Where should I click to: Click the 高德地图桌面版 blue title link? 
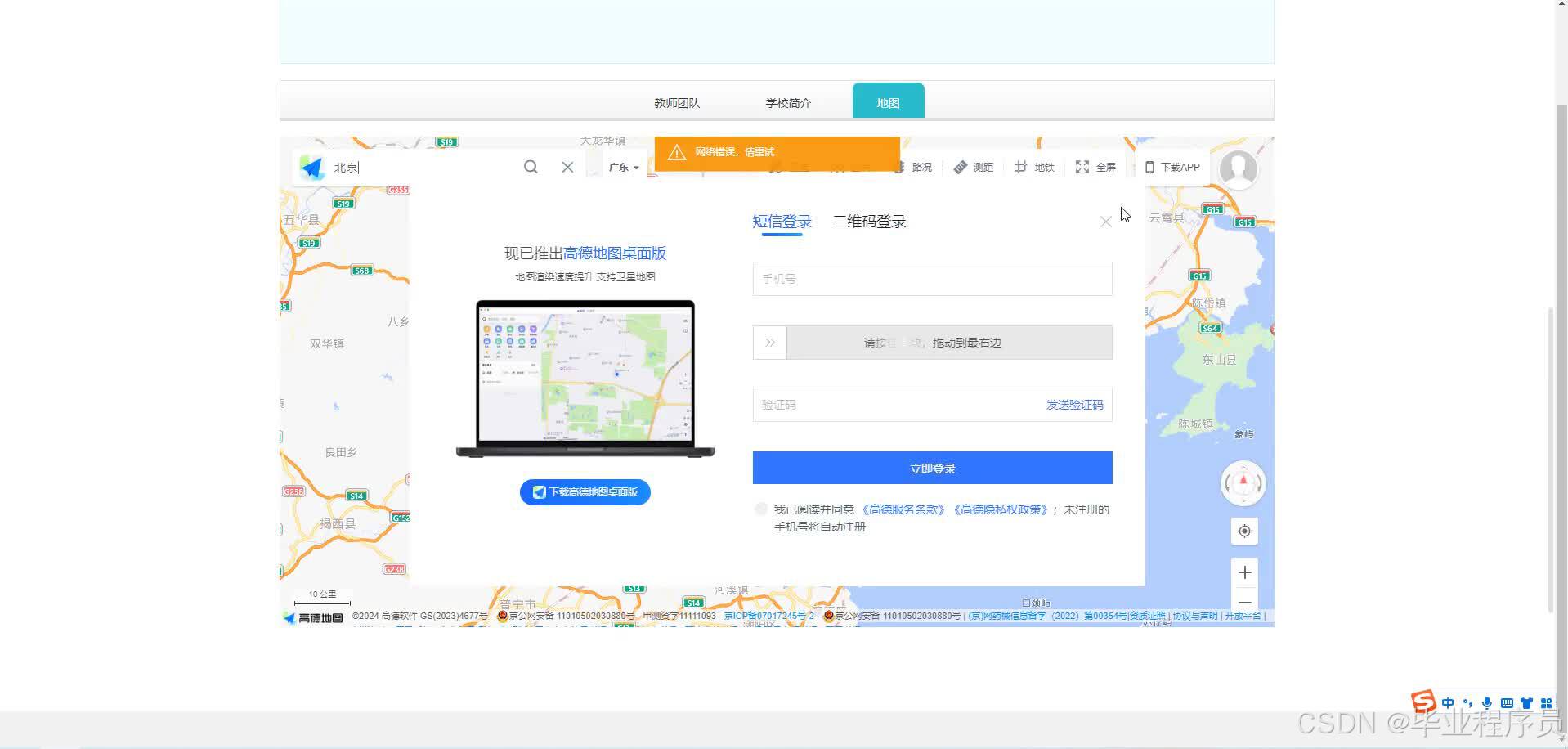[615, 253]
